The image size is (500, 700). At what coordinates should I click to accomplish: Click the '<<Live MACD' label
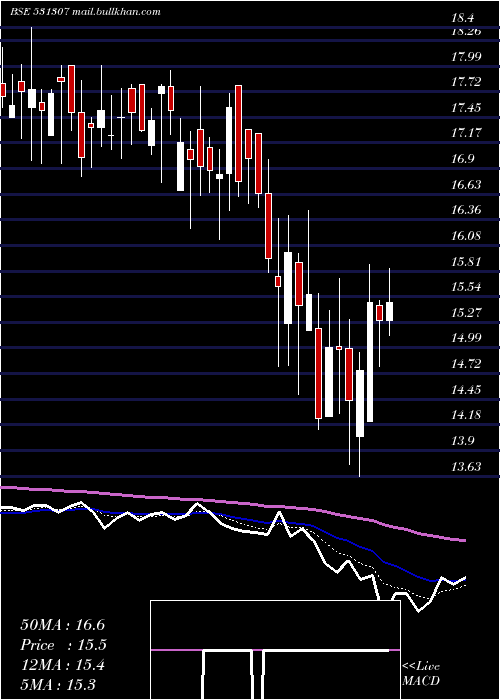pos(421,674)
